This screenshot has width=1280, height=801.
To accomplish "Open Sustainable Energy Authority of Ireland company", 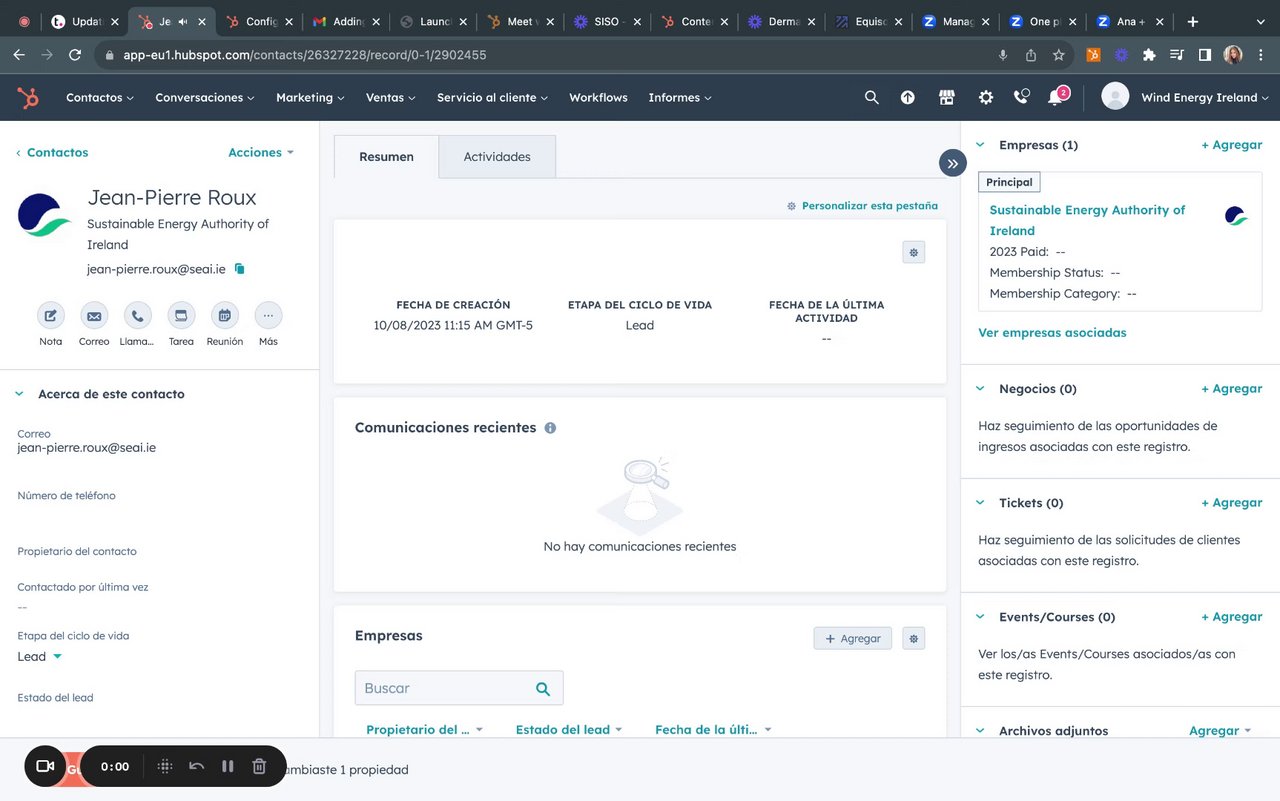I will pos(1087,220).
